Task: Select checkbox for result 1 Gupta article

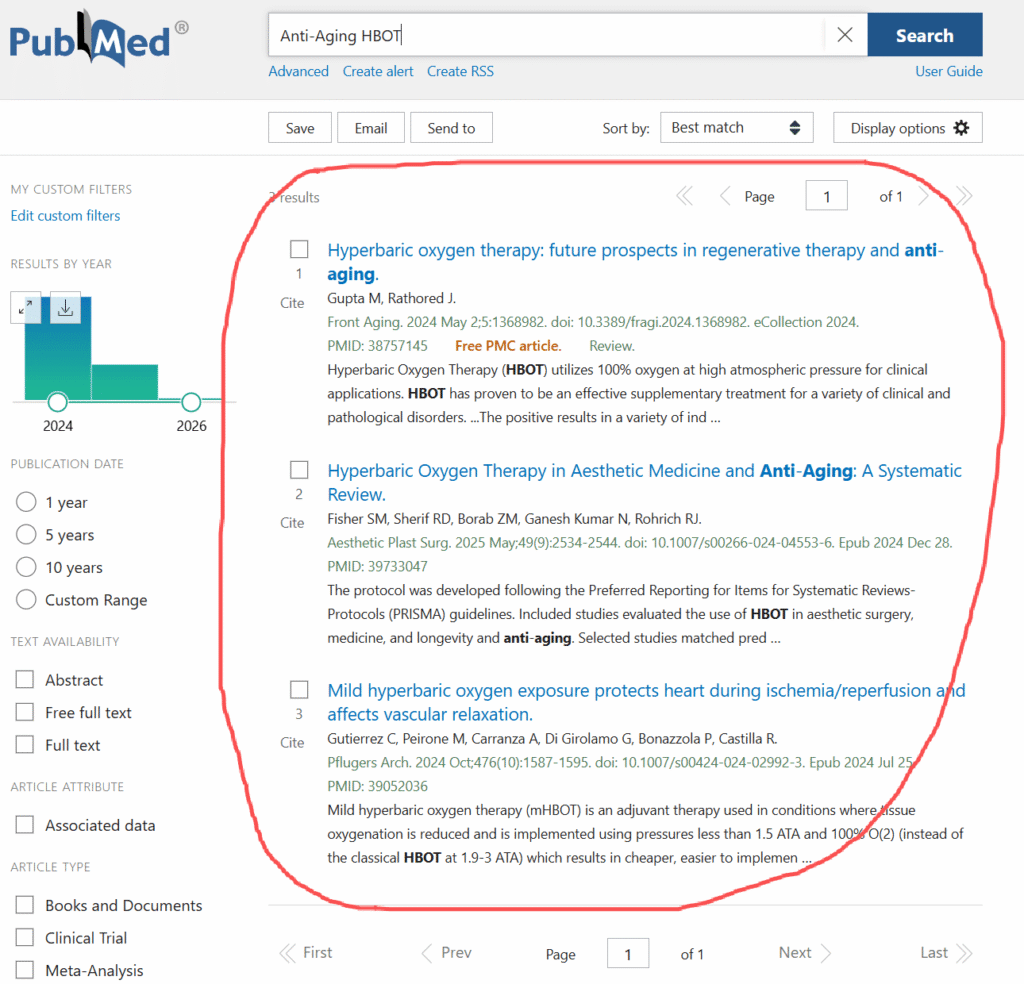Action: [x=299, y=249]
